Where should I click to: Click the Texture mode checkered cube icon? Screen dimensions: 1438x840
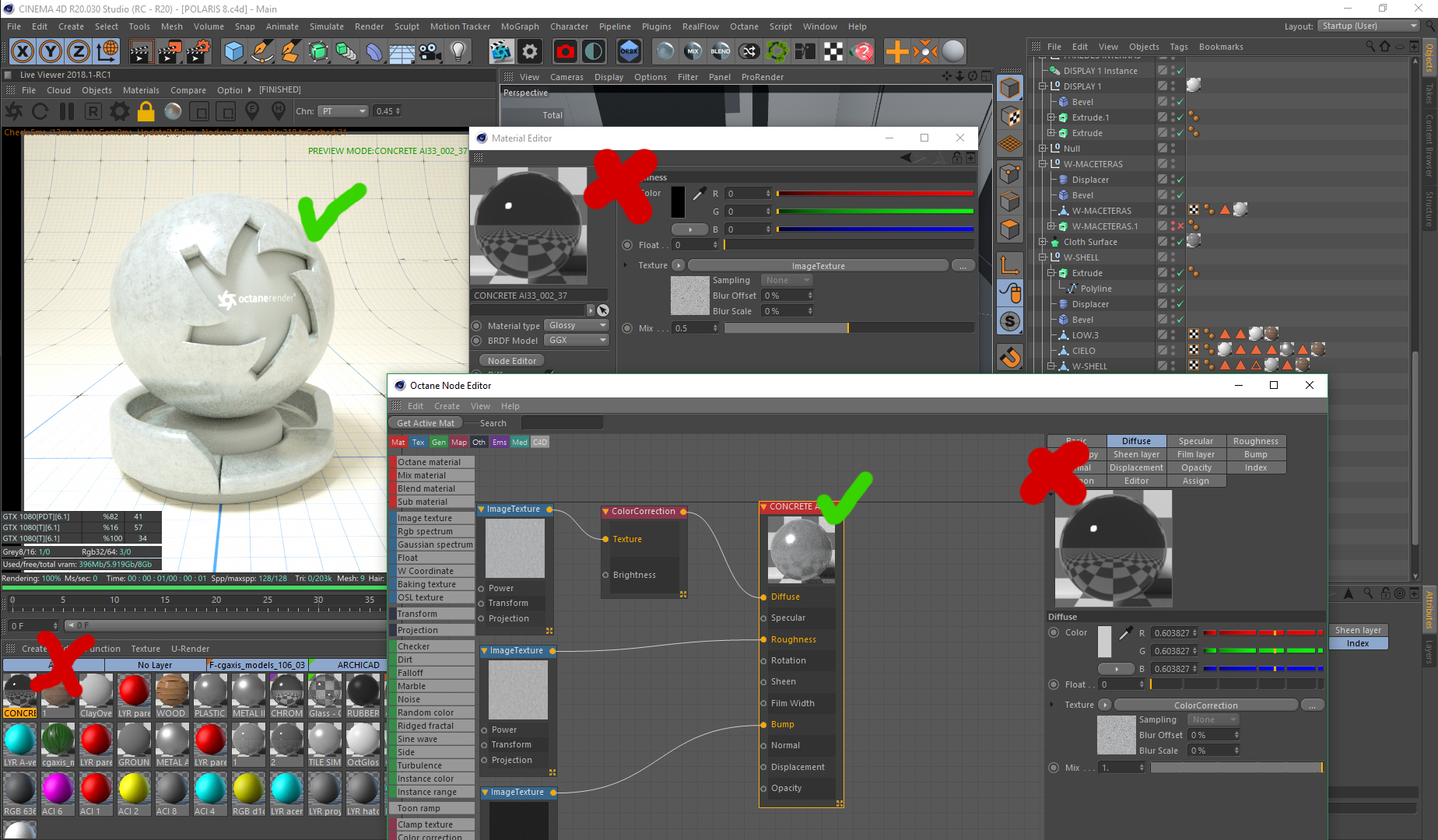pyautogui.click(x=1010, y=117)
